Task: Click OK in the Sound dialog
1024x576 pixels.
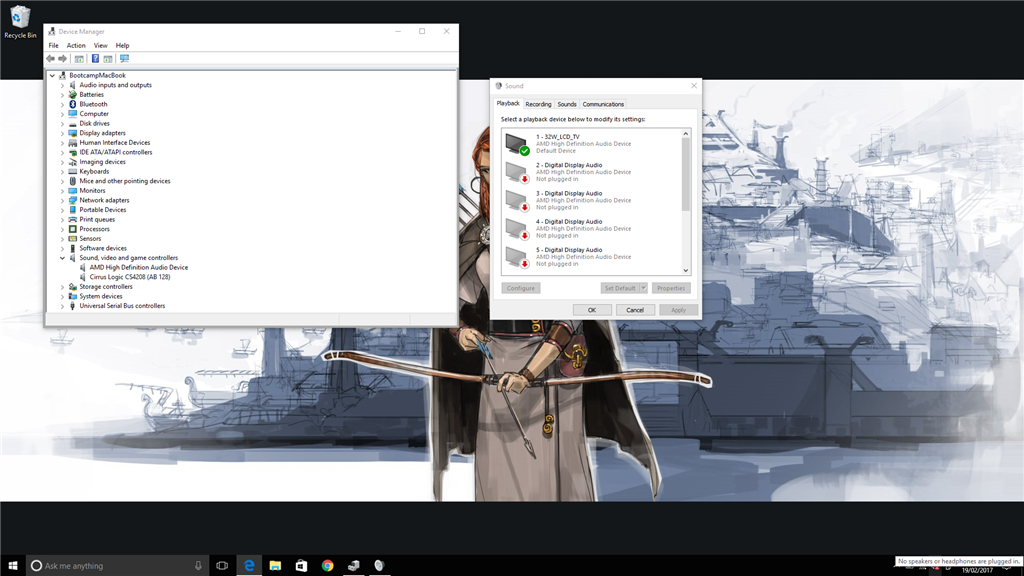Action: coord(592,310)
